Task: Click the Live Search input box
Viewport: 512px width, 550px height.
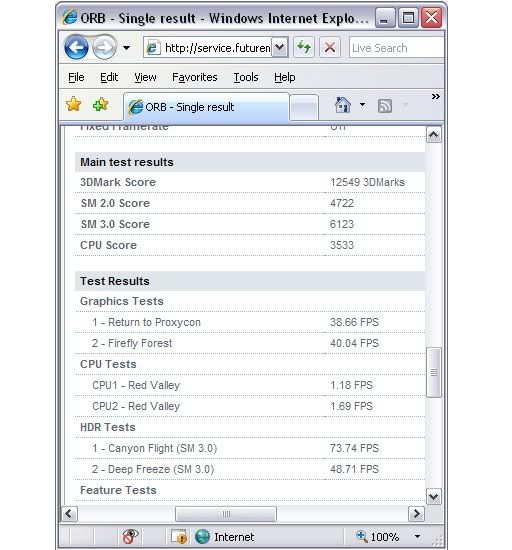Action: point(396,48)
